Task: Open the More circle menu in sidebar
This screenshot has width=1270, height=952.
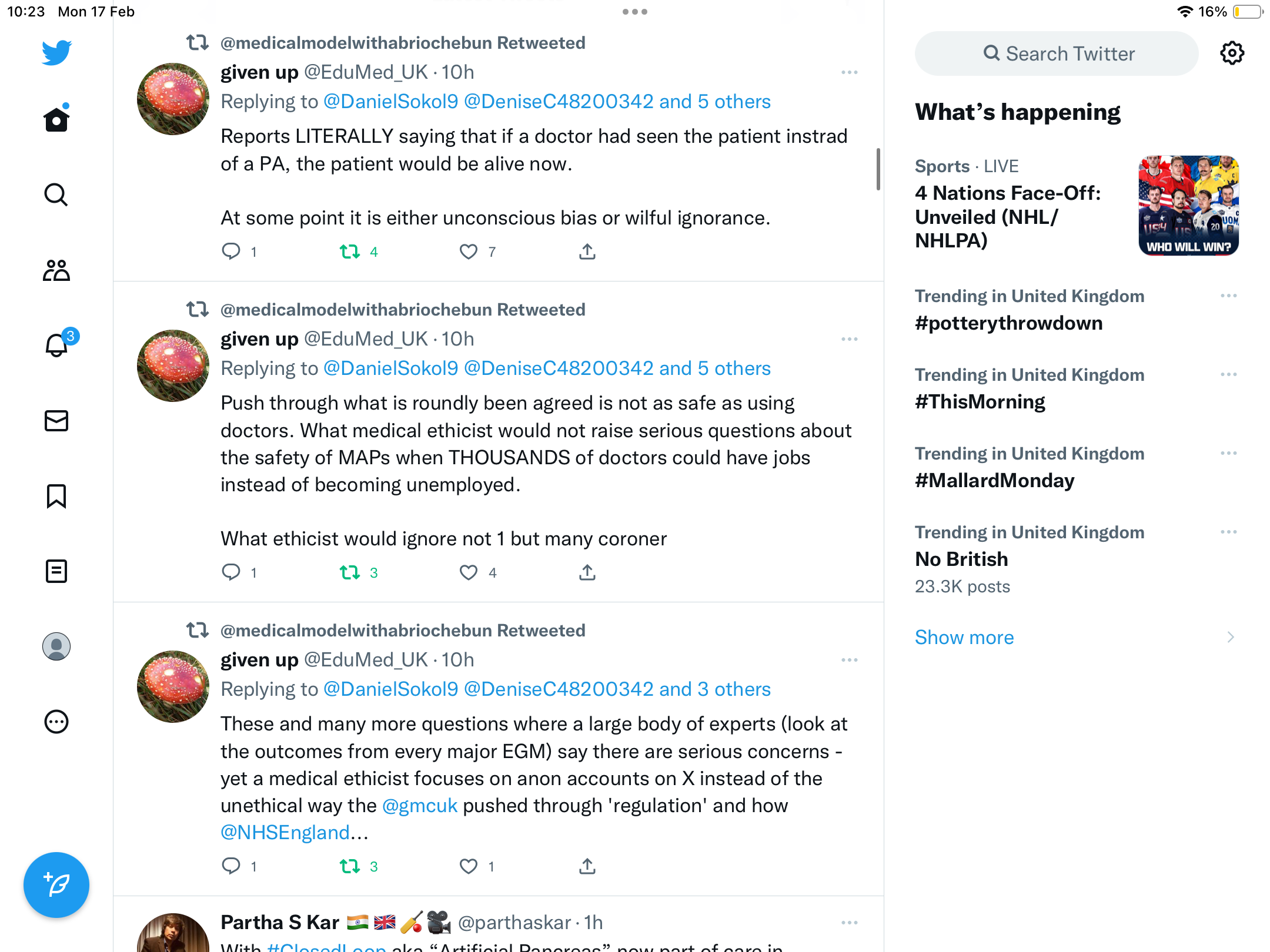Action: tap(56, 722)
